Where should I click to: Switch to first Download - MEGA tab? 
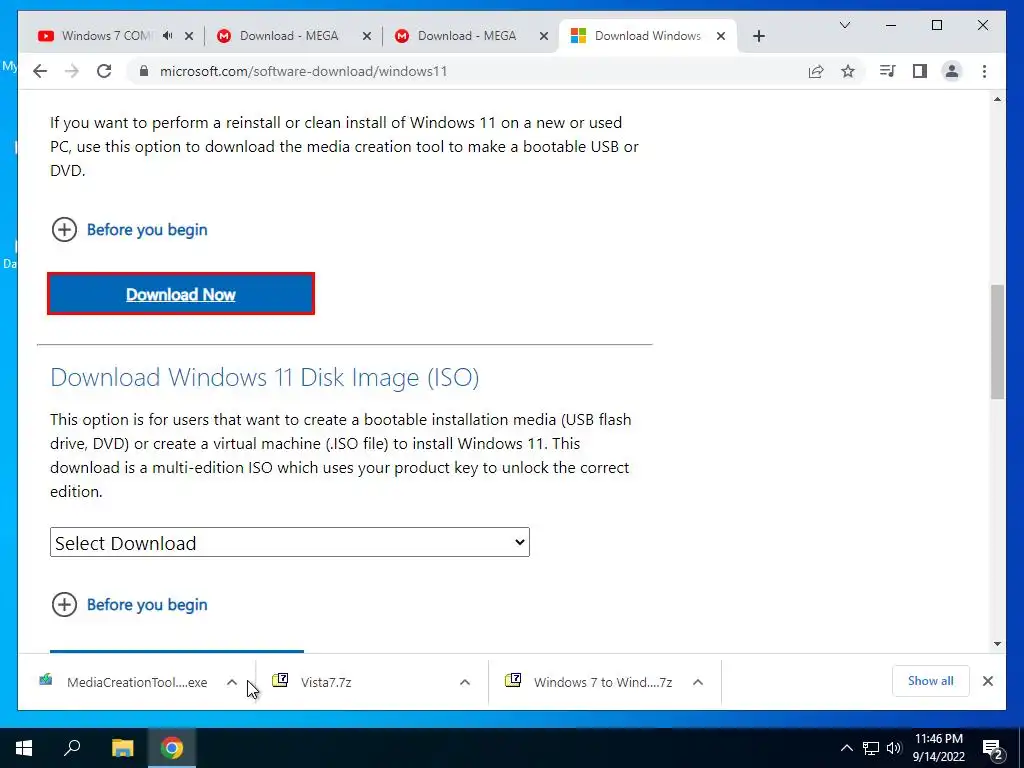289,36
